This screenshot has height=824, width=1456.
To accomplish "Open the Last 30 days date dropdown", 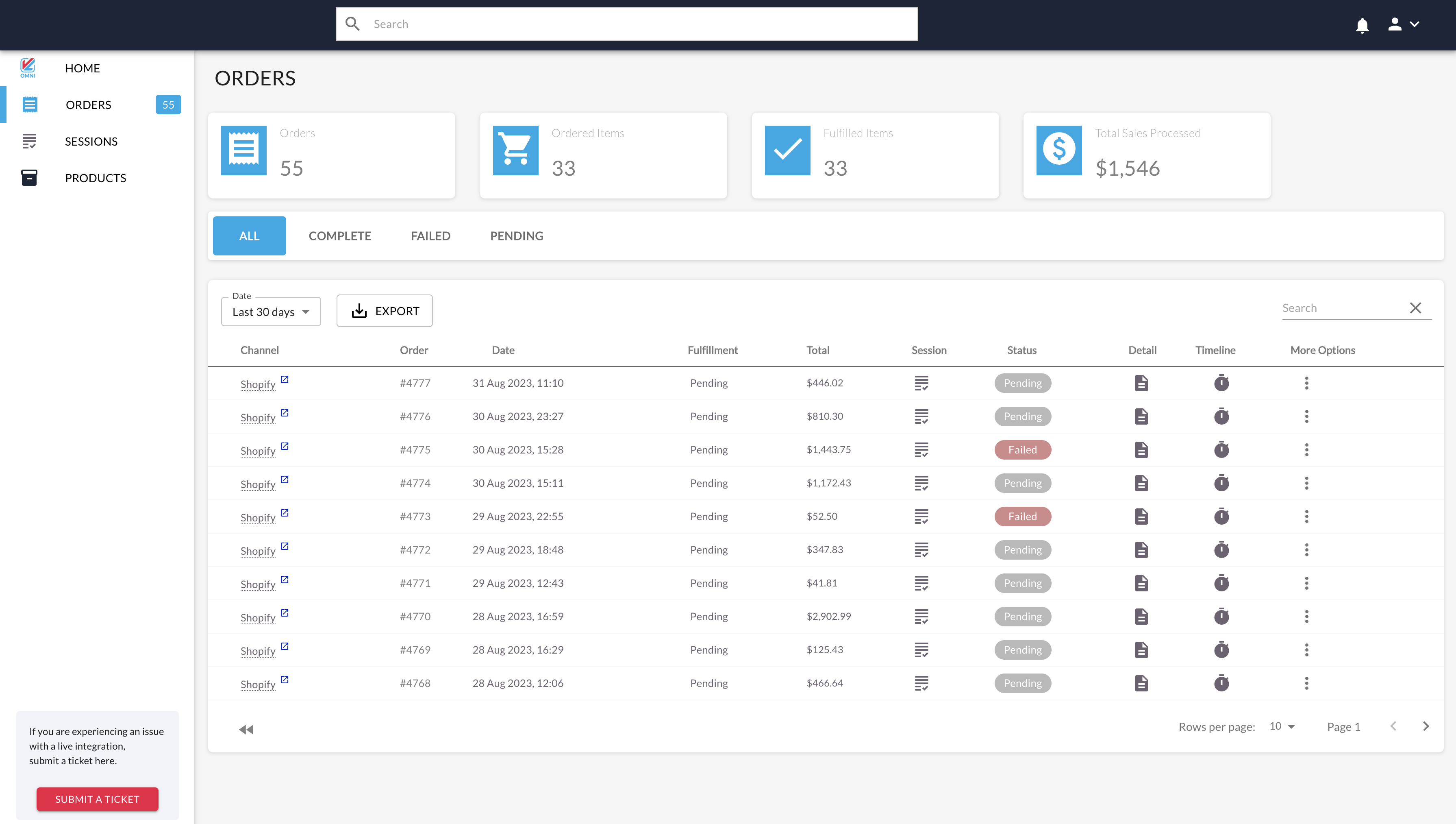I will [271, 311].
